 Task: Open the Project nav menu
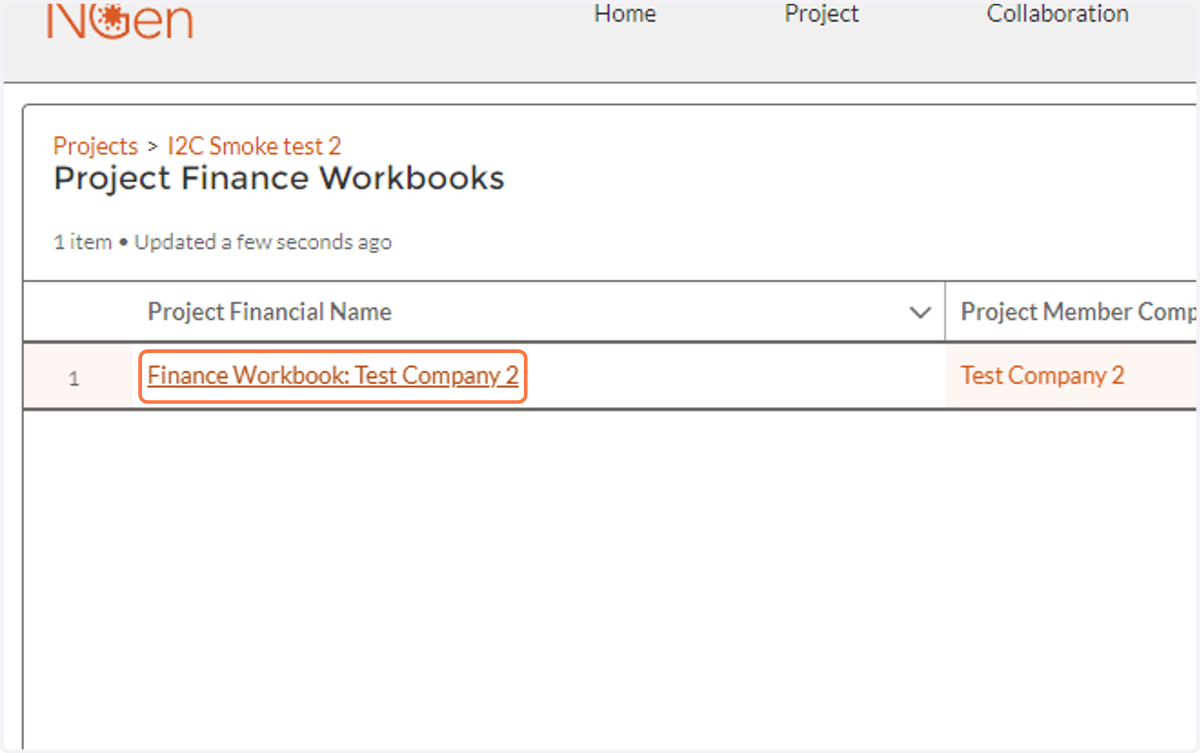pos(822,14)
